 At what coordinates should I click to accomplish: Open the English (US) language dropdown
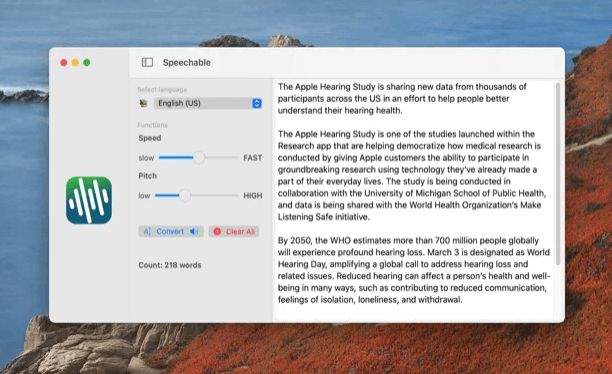pyautogui.click(x=208, y=103)
